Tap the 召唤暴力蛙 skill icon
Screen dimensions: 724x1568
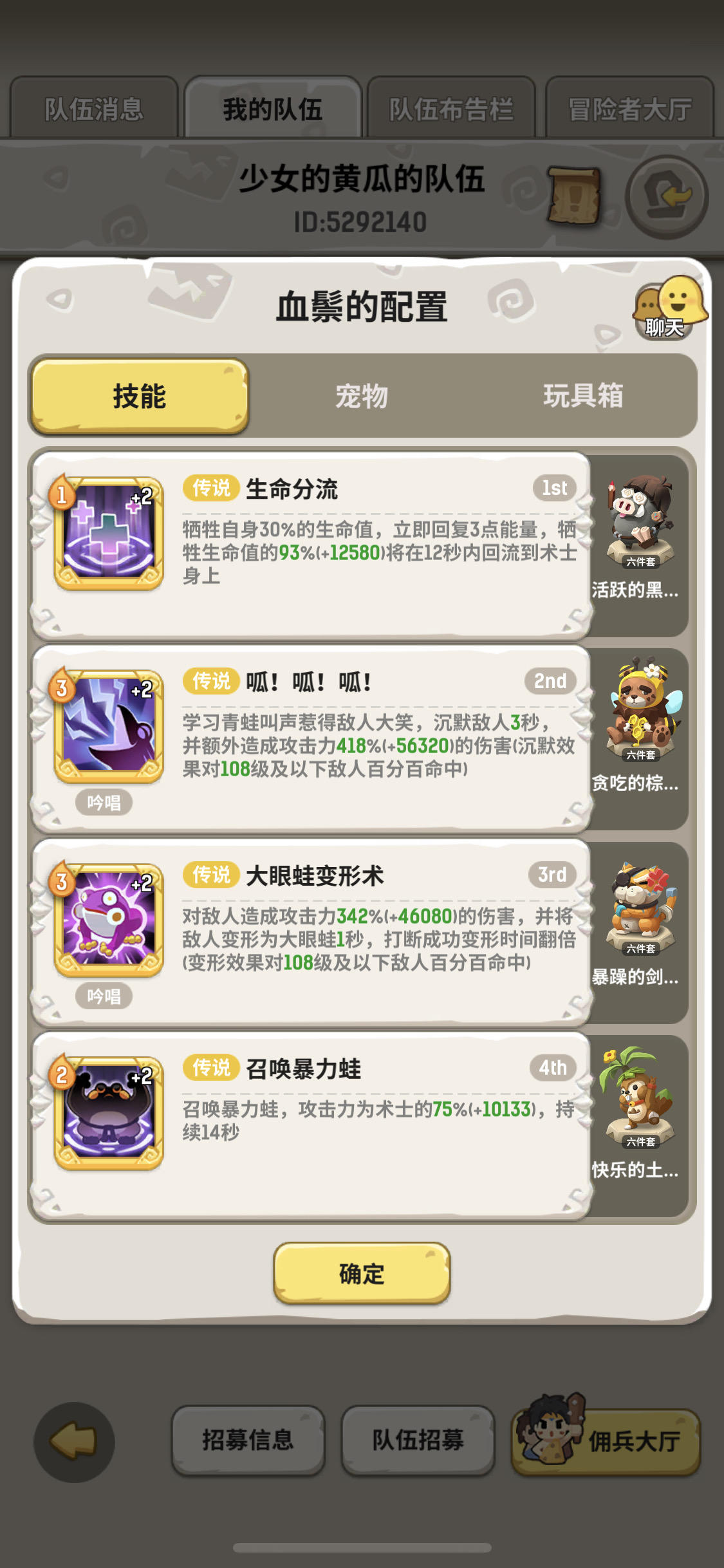[x=108, y=1114]
